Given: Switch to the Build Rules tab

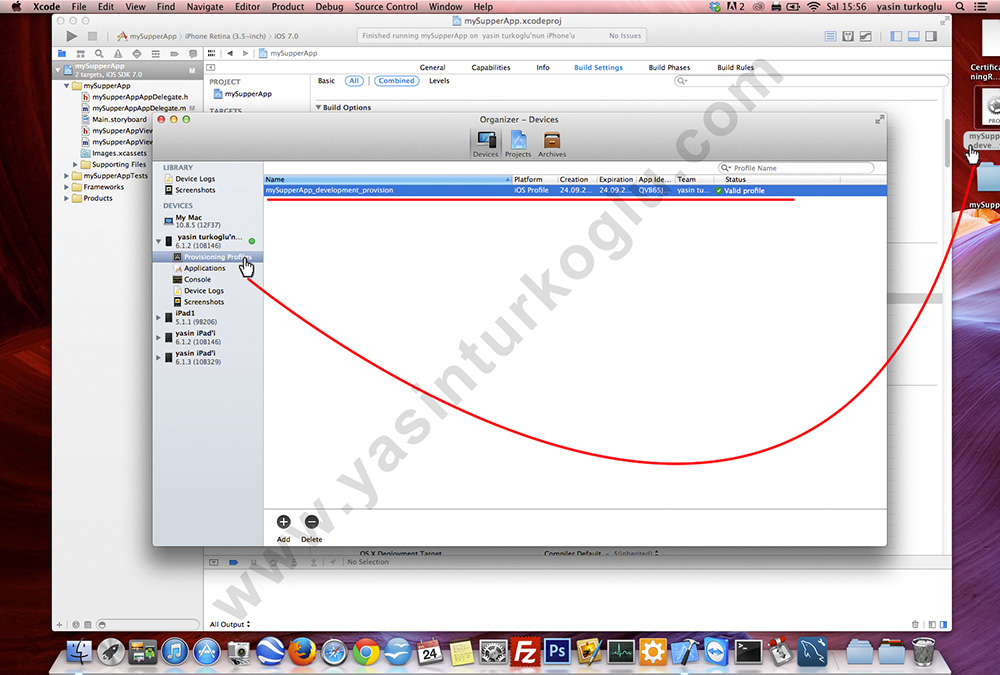Looking at the screenshot, I should tap(735, 68).
